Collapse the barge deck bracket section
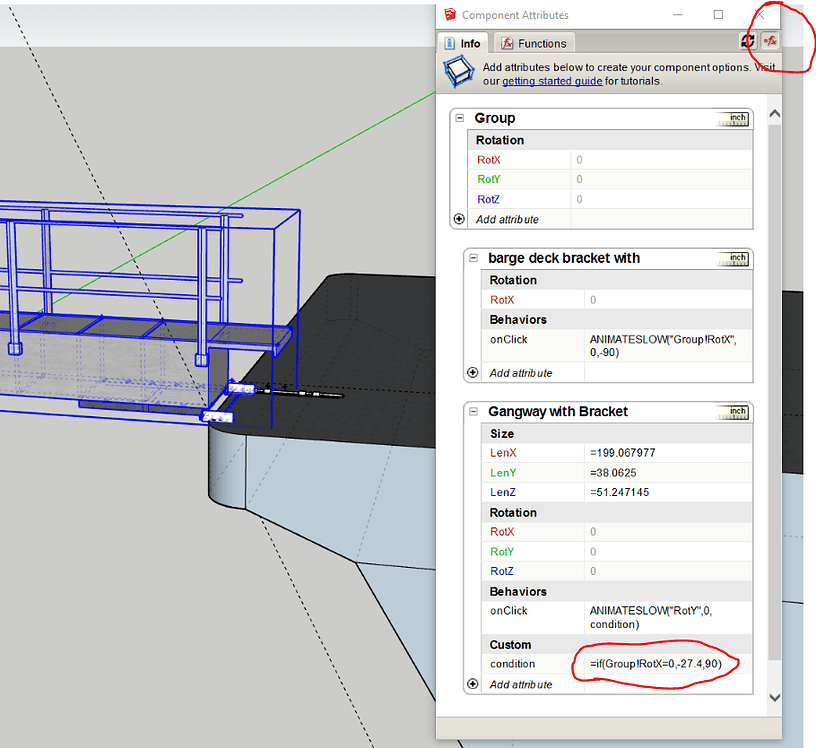816x748 pixels. click(472, 258)
